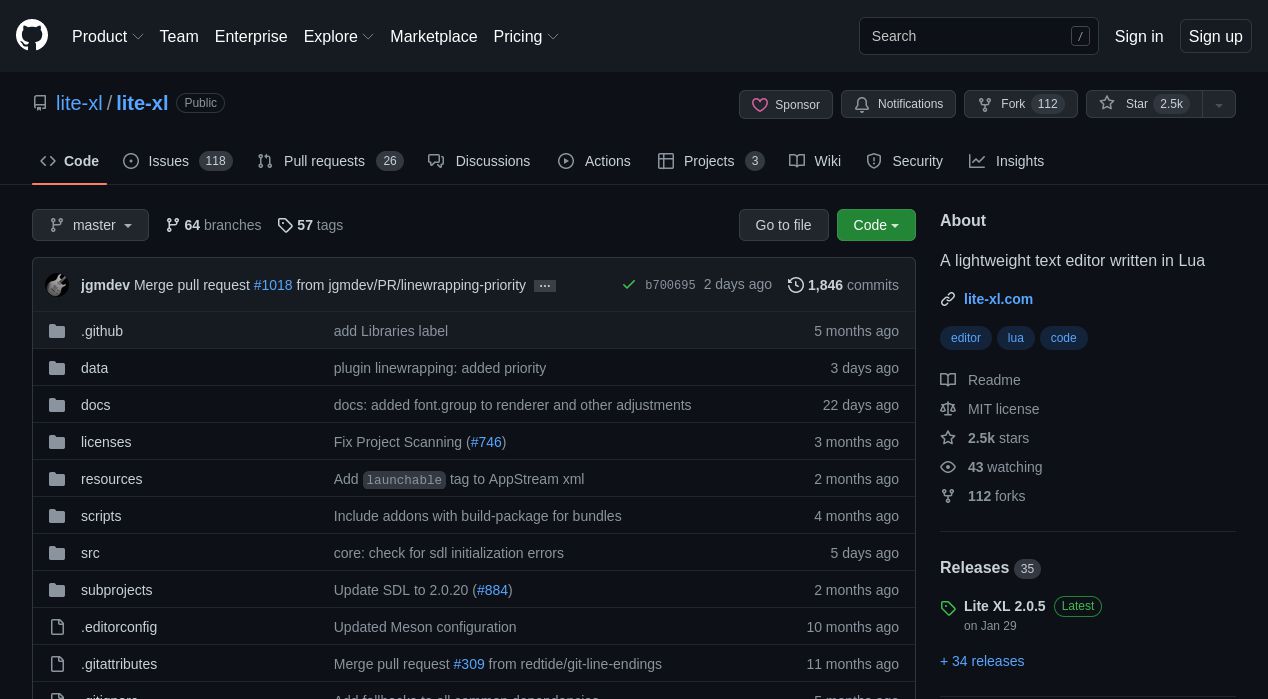
Task: Open commit history via the clock icon
Action: (796, 285)
